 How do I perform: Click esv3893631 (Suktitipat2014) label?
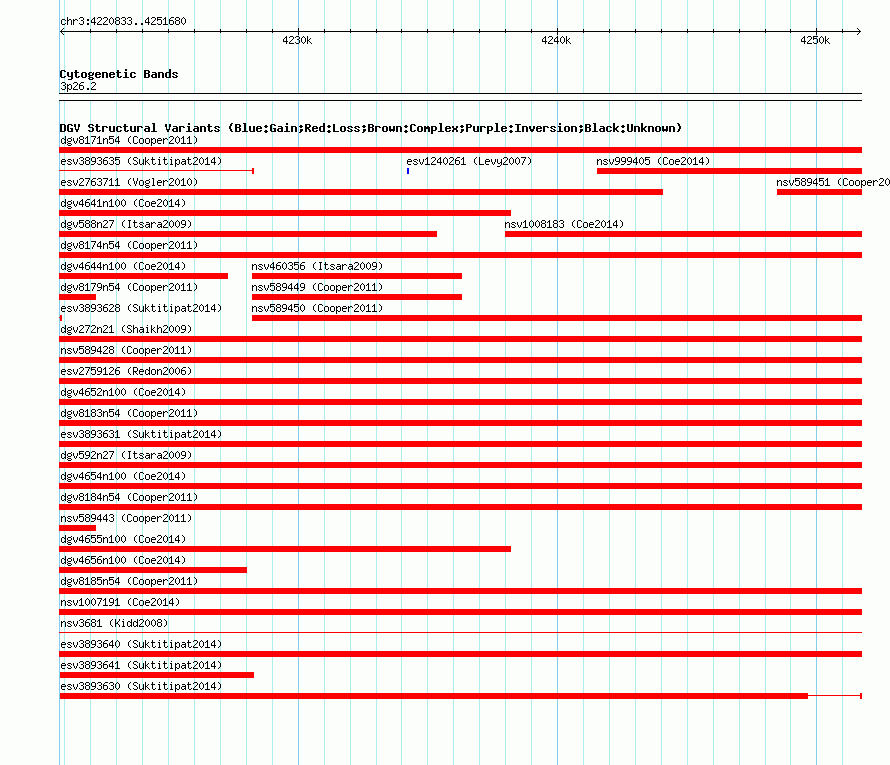coord(141,434)
